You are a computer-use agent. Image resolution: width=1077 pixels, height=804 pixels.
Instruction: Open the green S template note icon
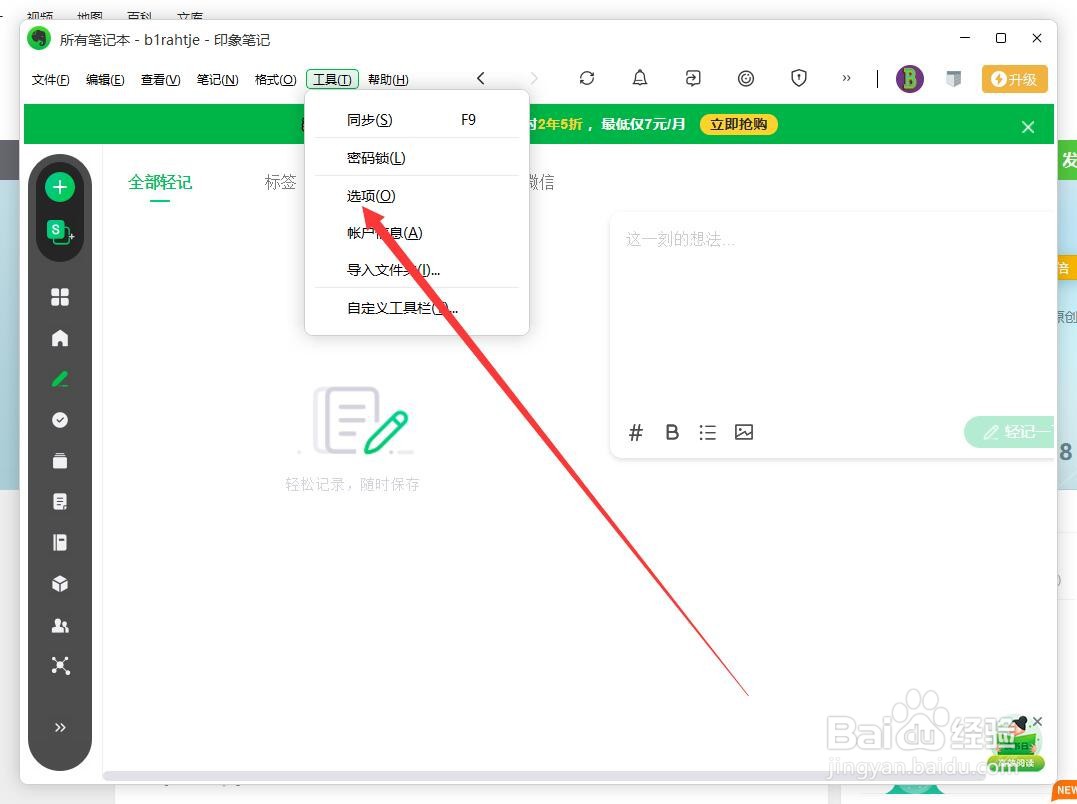(x=60, y=232)
